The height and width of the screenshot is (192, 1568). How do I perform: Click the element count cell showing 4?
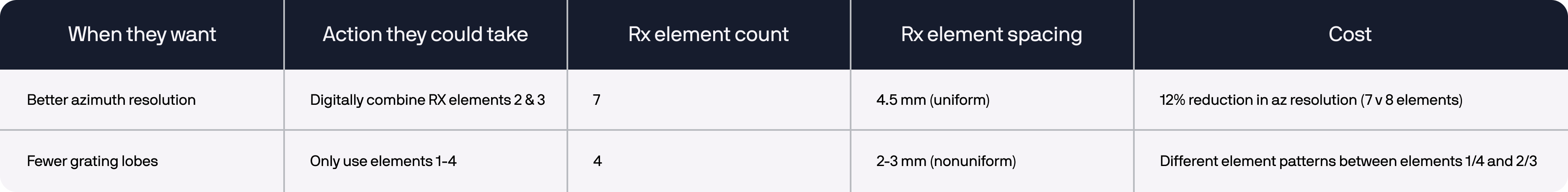pos(709,161)
